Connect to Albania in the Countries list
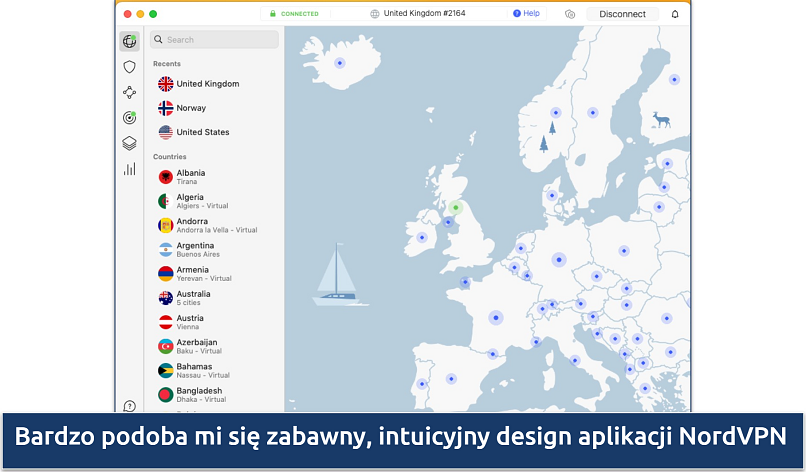806x472 pixels. tap(191, 177)
